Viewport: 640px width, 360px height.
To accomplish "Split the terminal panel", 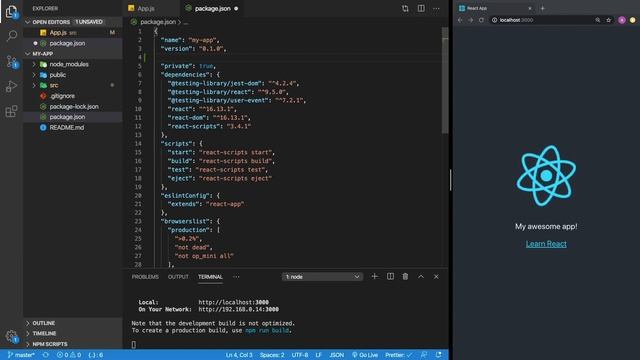I will coord(390,276).
